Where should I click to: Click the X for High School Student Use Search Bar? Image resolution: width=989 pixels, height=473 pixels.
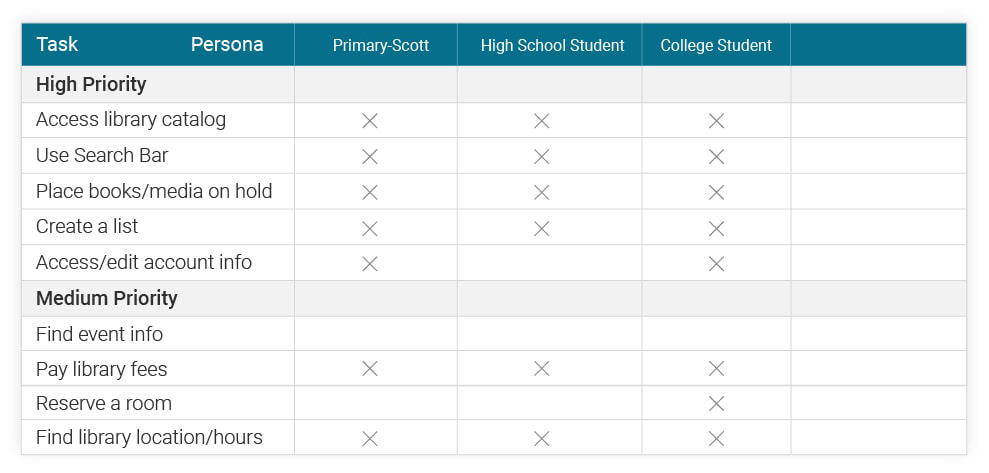541,157
